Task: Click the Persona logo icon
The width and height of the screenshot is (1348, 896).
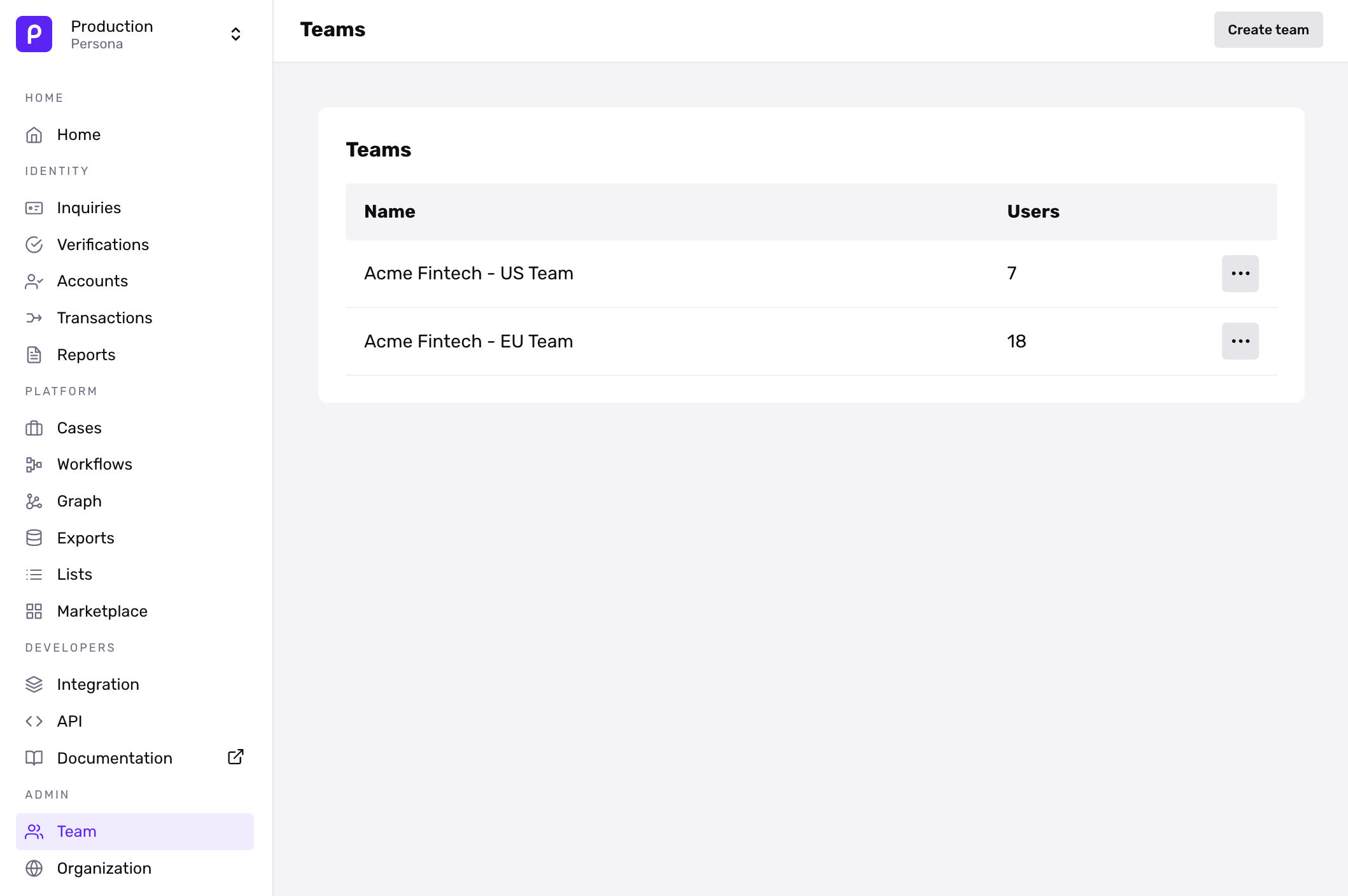Action: (x=34, y=34)
